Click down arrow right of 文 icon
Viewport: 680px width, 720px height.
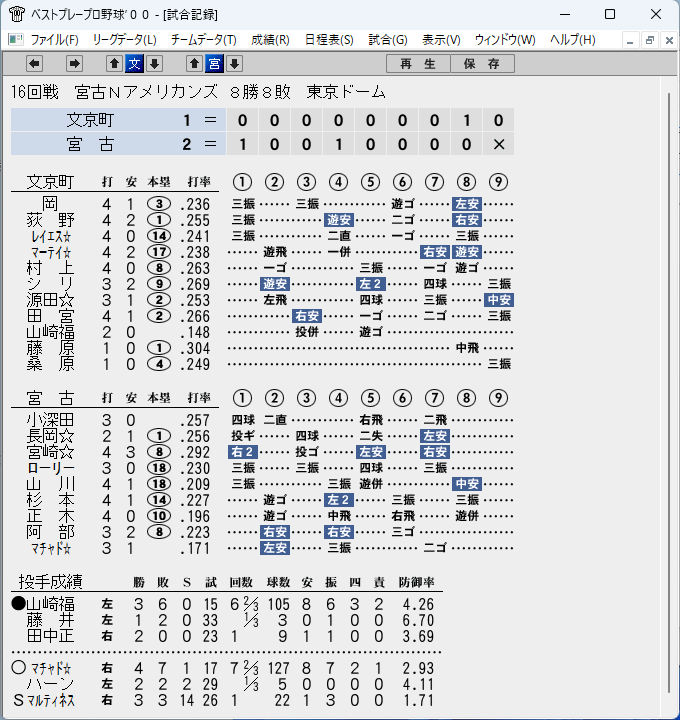pos(155,63)
